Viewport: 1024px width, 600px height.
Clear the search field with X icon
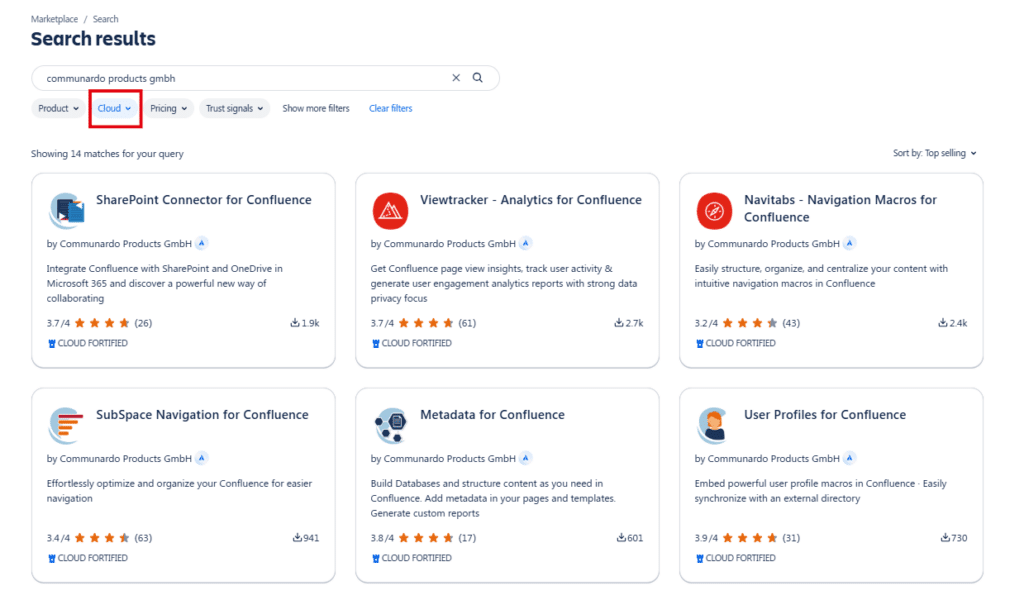pos(456,78)
